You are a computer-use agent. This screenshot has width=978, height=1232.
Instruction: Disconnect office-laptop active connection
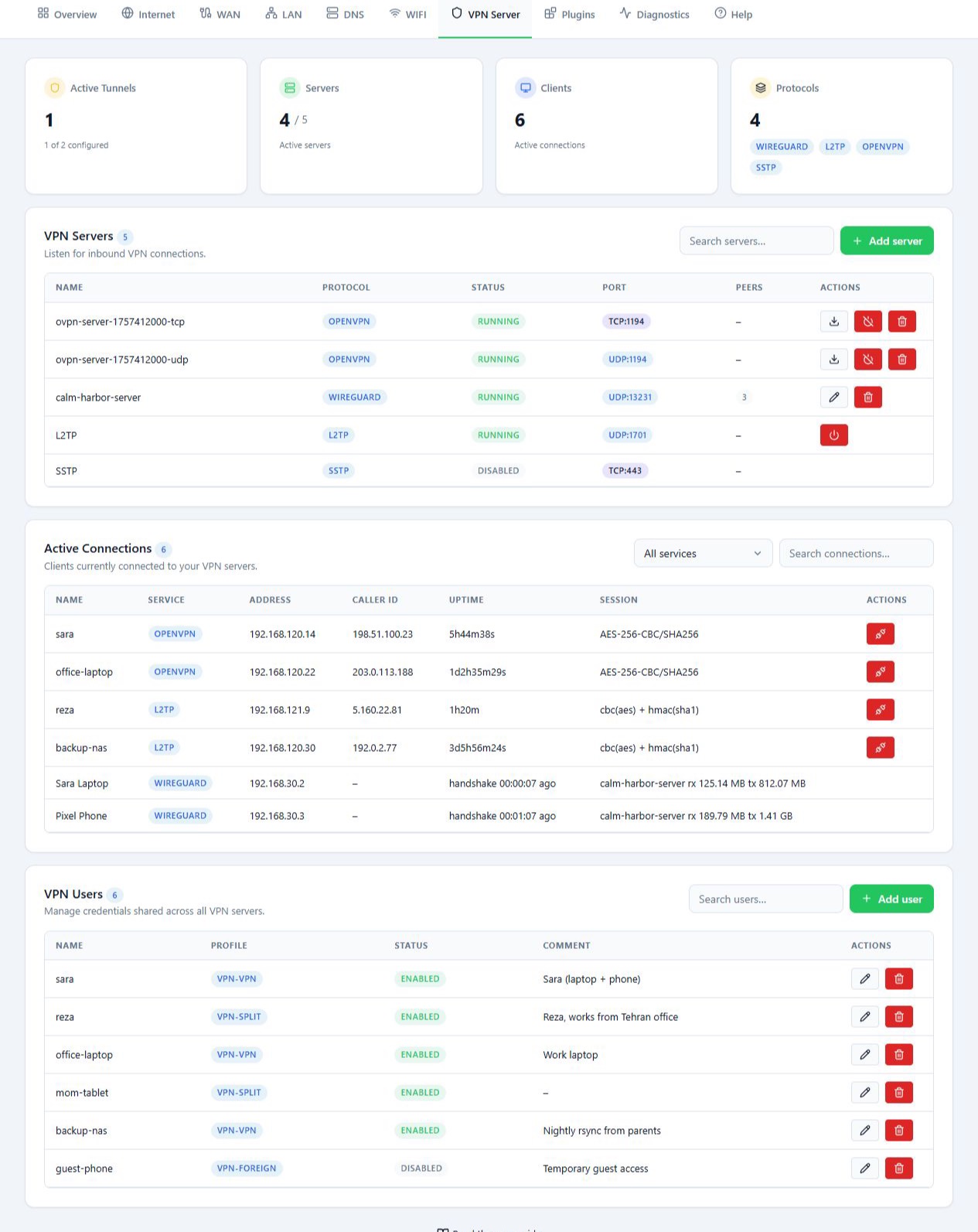[881, 672]
